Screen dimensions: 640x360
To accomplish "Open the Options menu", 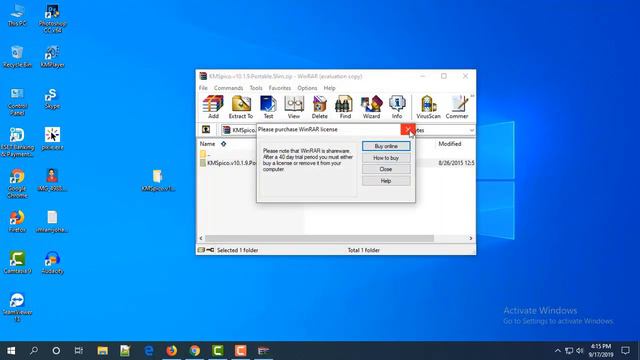I will (x=307, y=88).
